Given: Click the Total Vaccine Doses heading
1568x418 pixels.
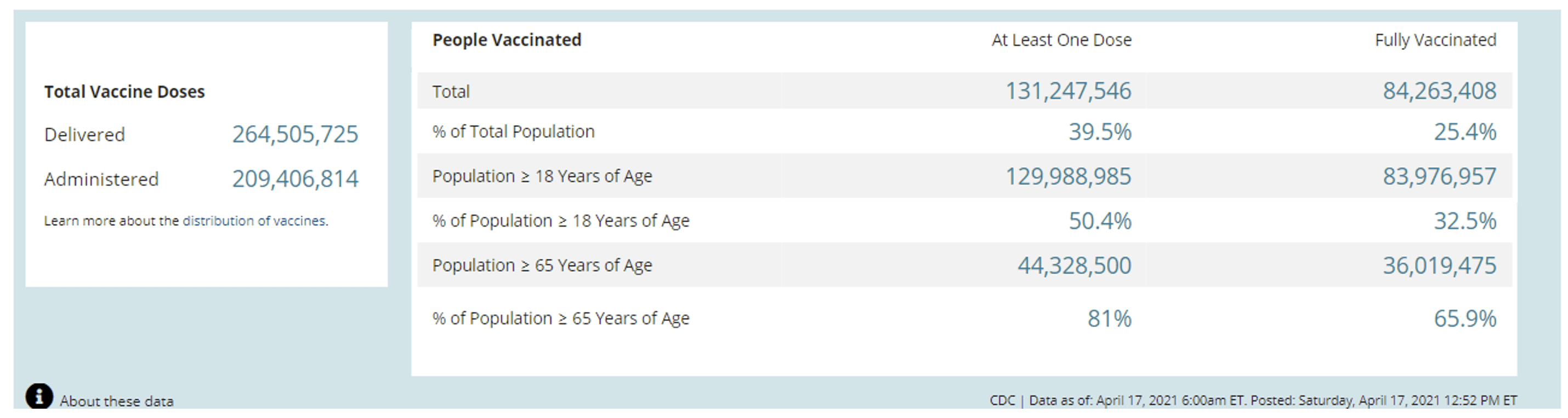Looking at the screenshot, I should click(124, 92).
